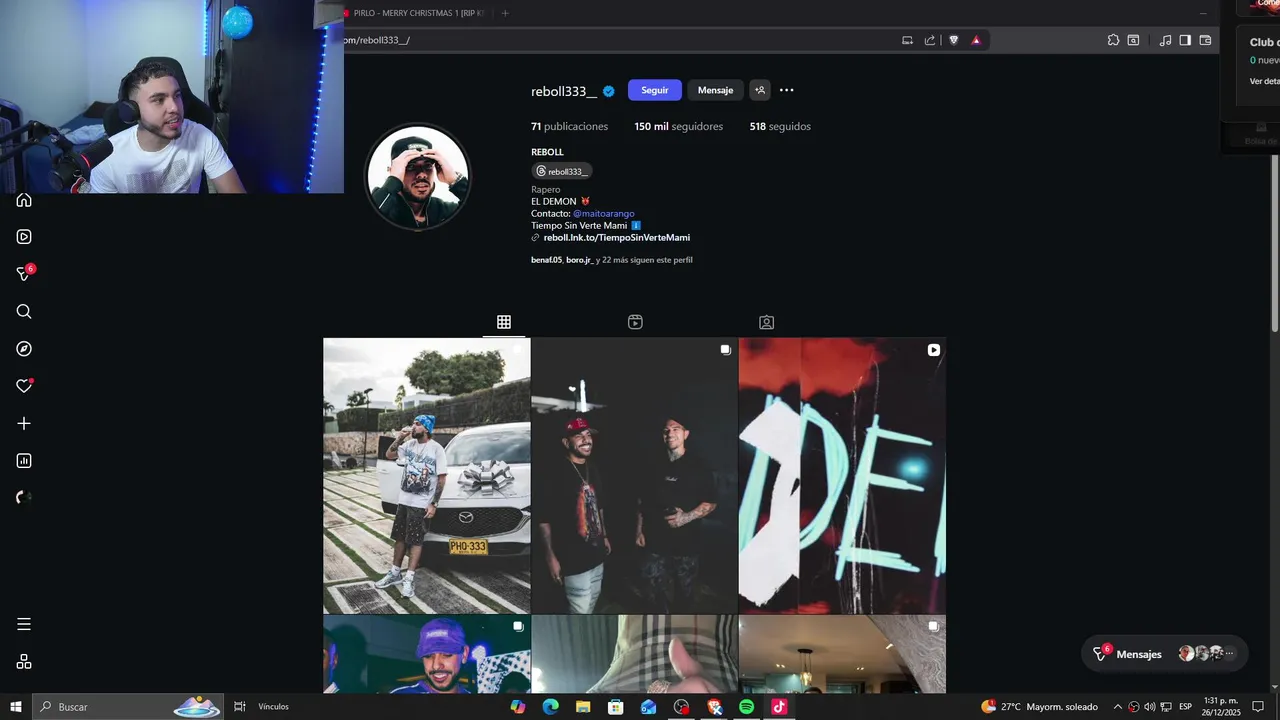Open the Mensajes floating button

pos(1165,654)
